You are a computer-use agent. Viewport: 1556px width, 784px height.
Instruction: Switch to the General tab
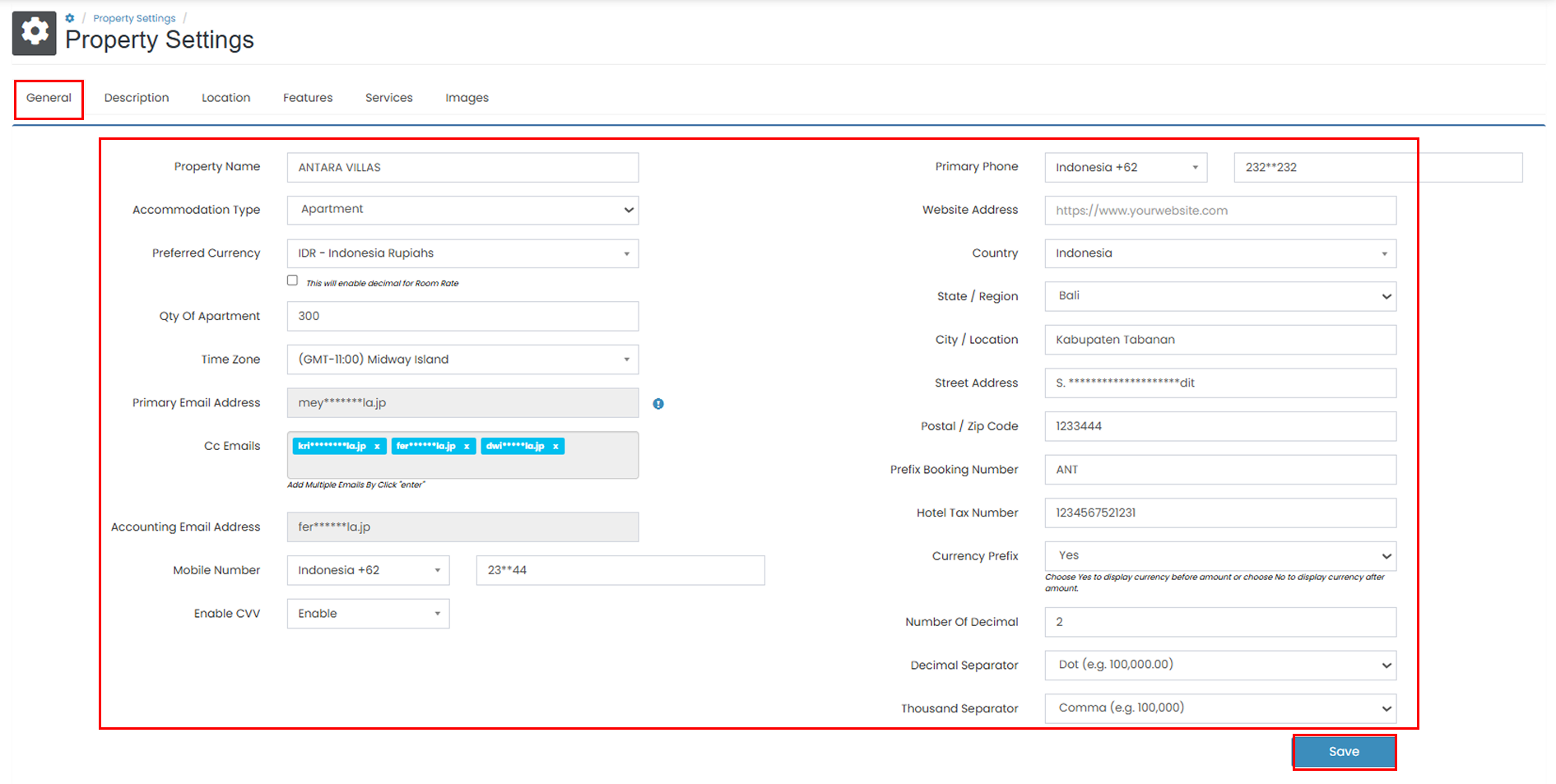49,98
